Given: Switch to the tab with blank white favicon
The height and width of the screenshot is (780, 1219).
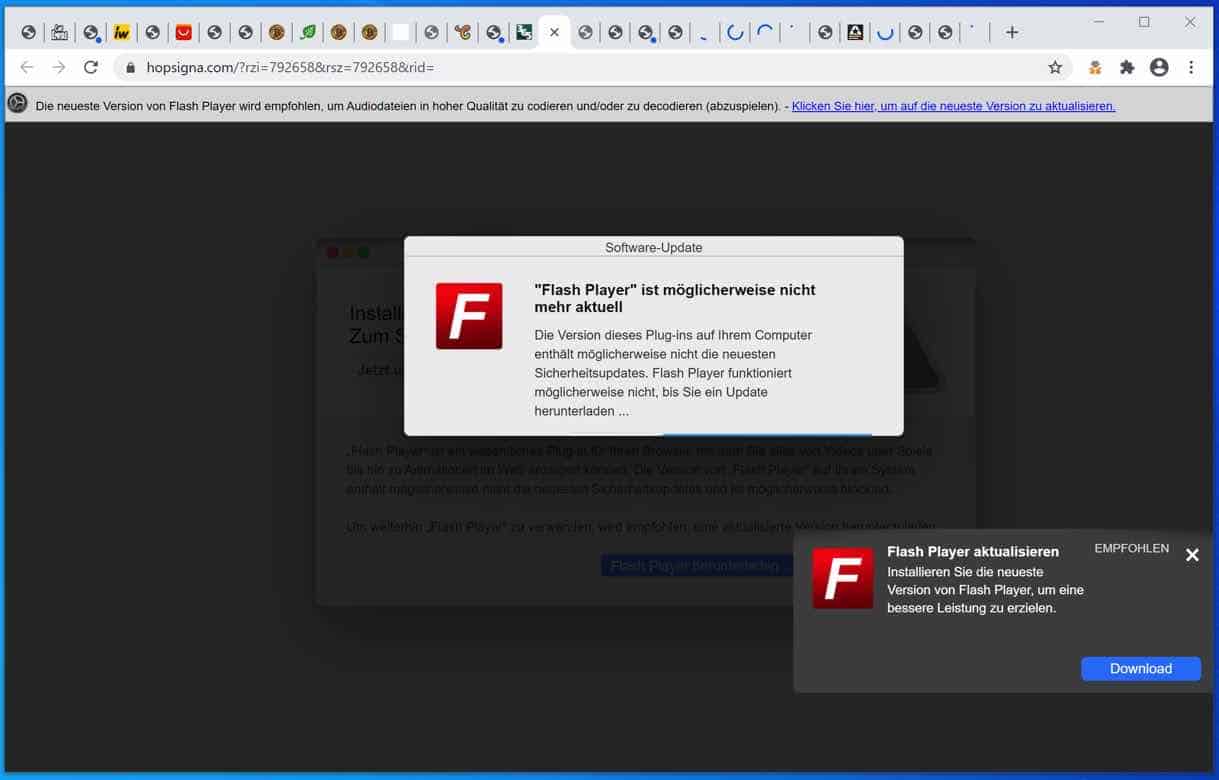Looking at the screenshot, I should 400,33.
